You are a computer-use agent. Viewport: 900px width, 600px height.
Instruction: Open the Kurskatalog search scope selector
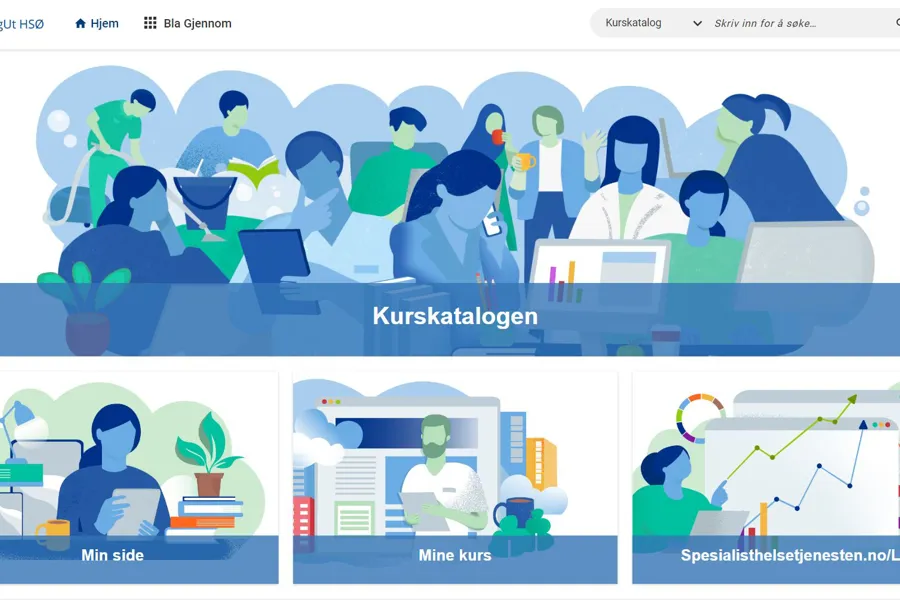653,23
